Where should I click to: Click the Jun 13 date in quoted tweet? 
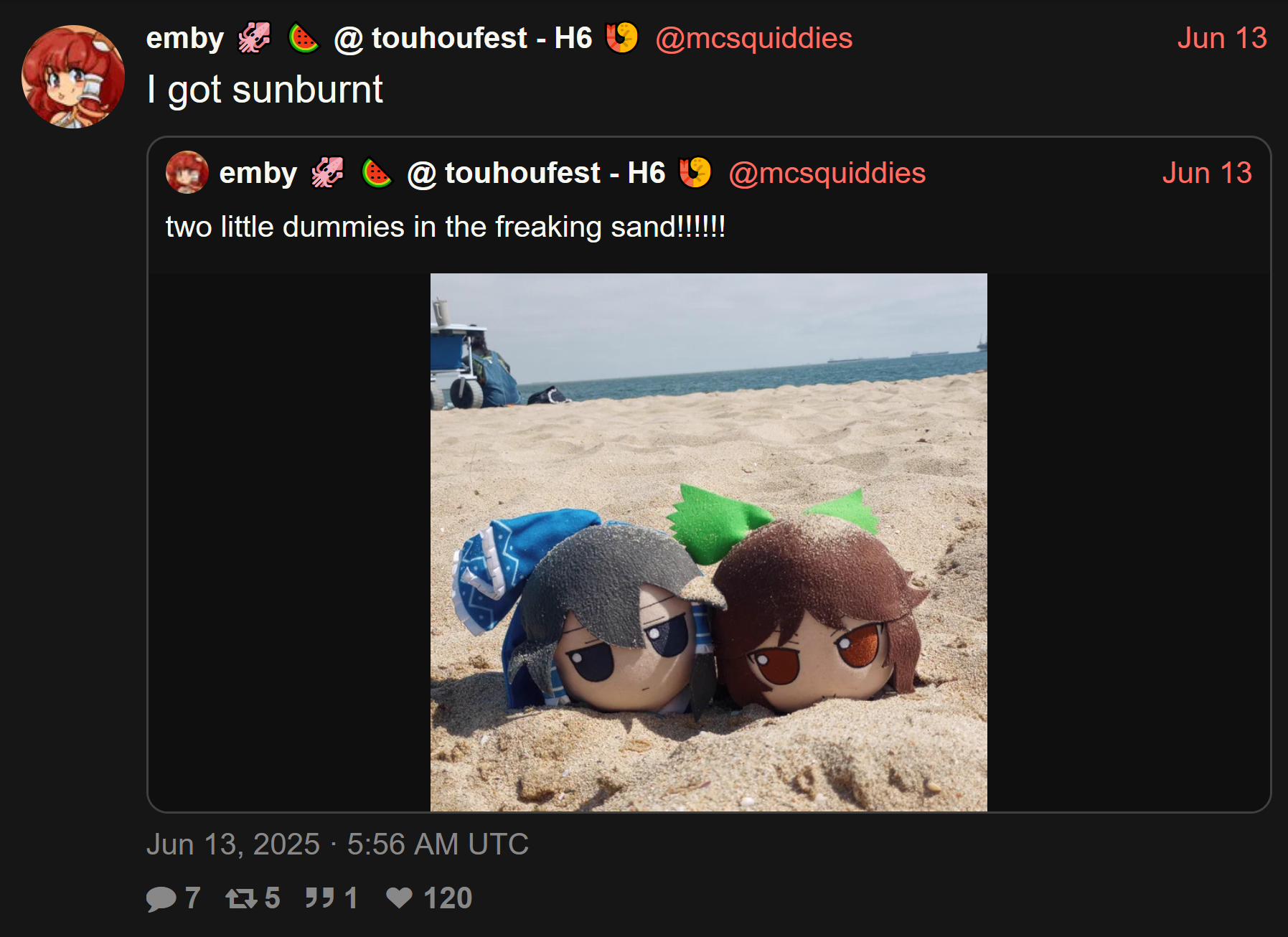1207,173
